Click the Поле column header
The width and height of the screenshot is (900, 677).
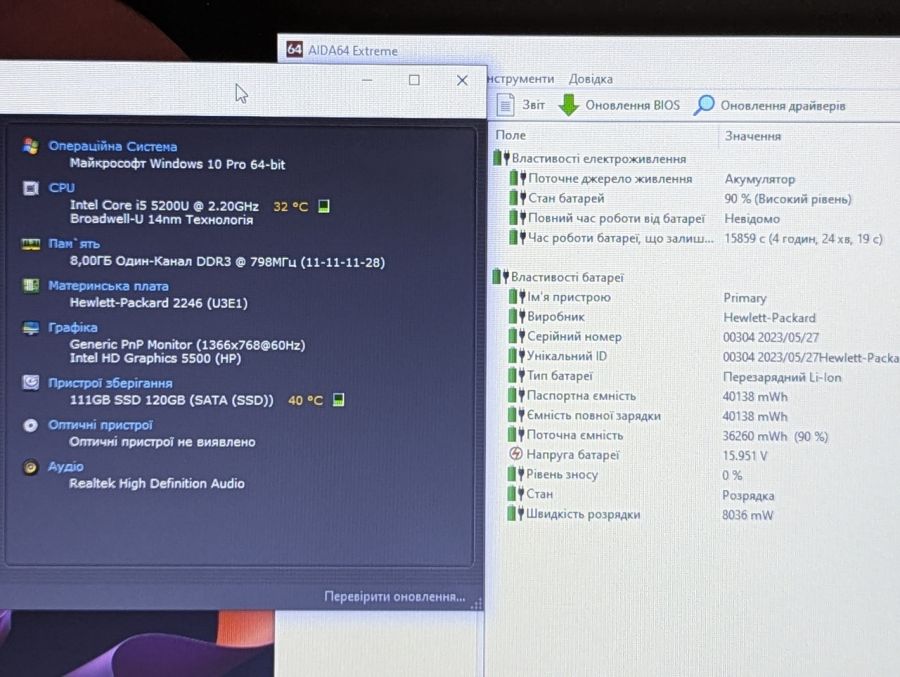point(510,135)
